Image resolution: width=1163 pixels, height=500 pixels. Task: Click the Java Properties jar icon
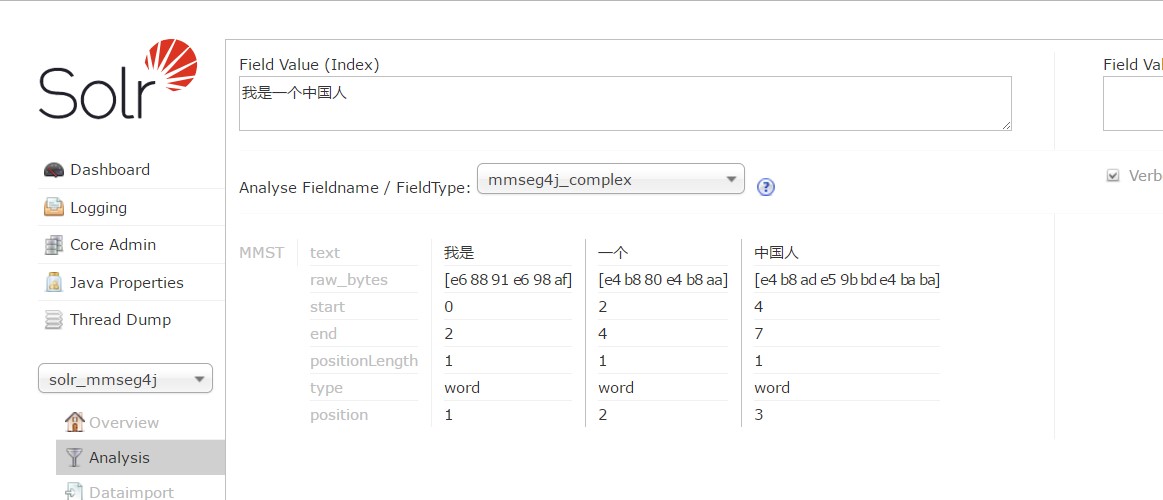click(x=53, y=283)
